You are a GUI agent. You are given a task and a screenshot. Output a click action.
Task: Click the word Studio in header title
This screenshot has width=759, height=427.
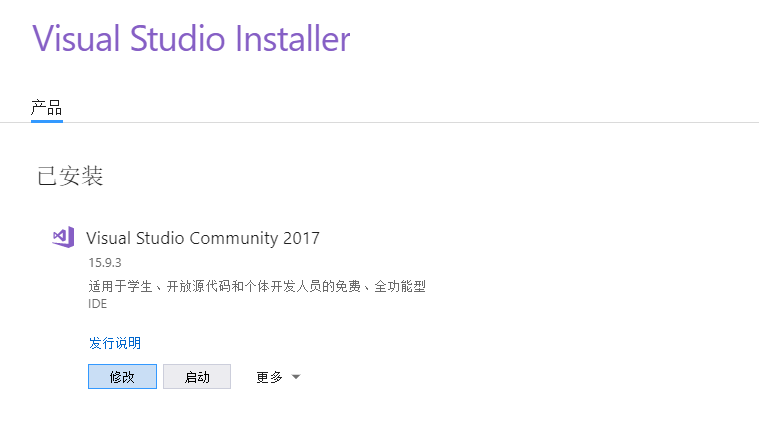click(x=178, y=38)
